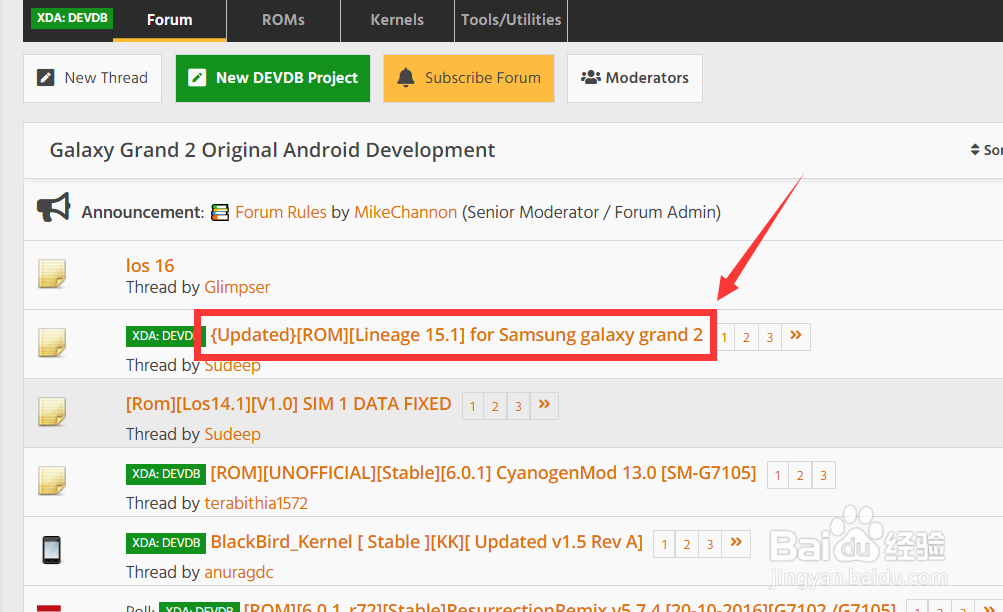Viewport: 1003px width, 612px height.
Task: Open anuragdc's profile
Action: click(x=239, y=572)
